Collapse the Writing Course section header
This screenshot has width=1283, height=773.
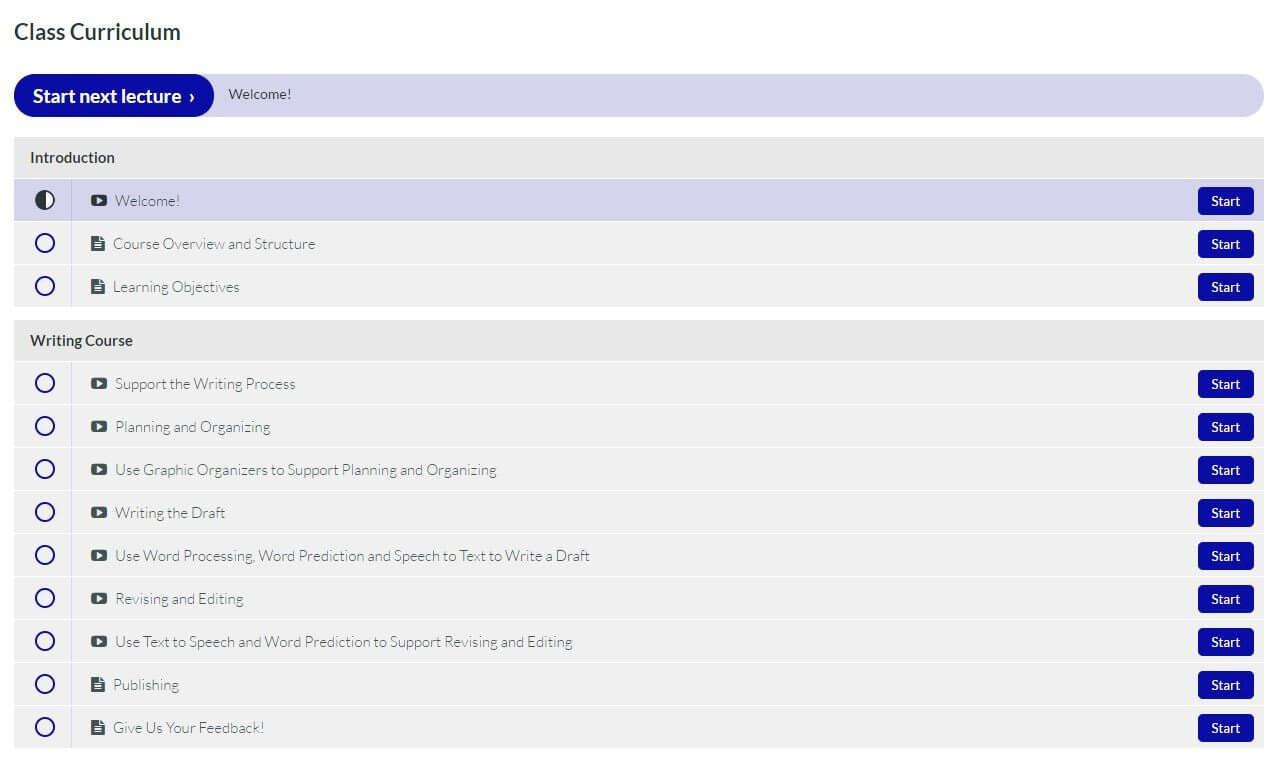[x=81, y=341]
